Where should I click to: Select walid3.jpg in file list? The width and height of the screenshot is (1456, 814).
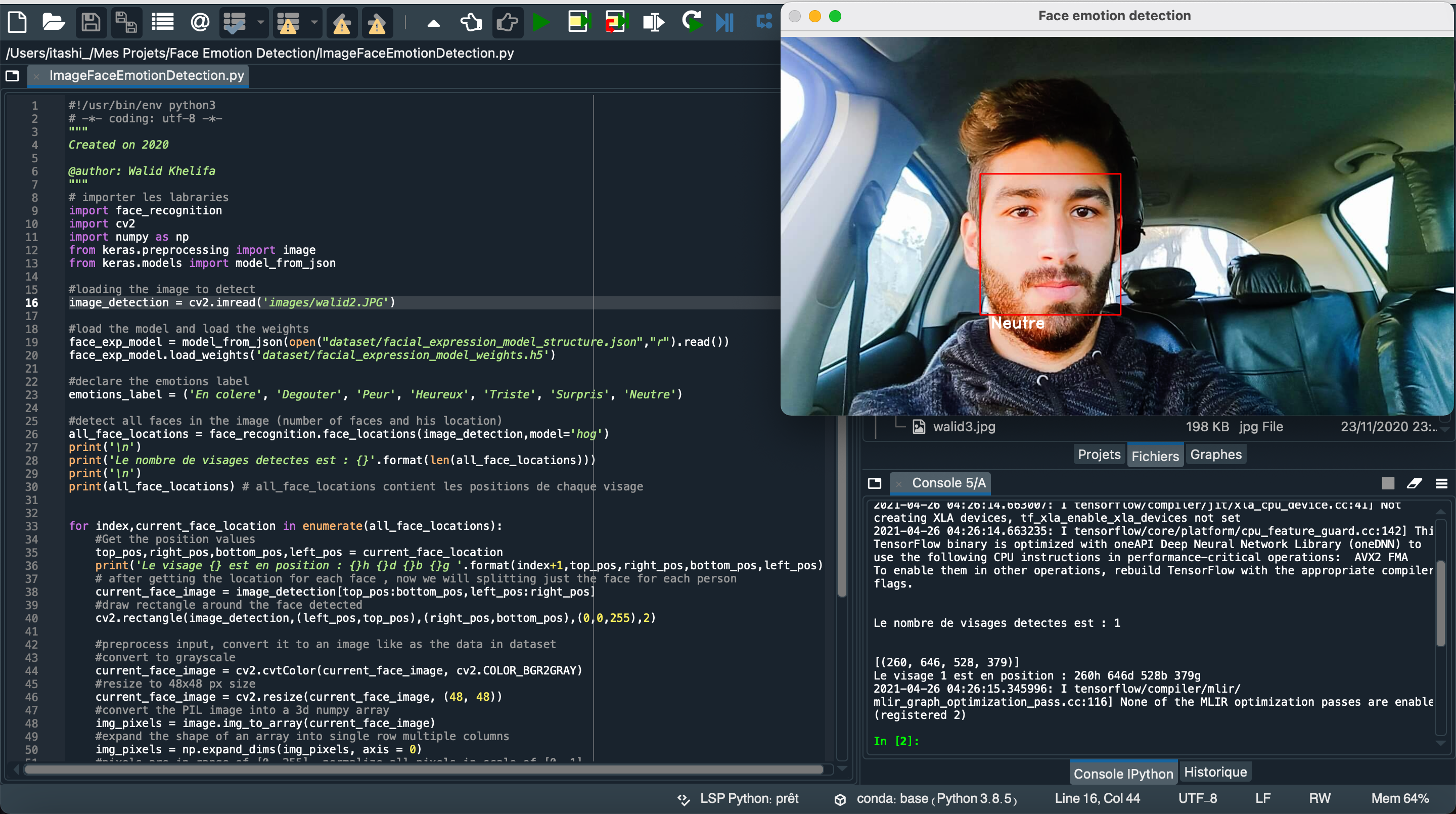[964, 427]
